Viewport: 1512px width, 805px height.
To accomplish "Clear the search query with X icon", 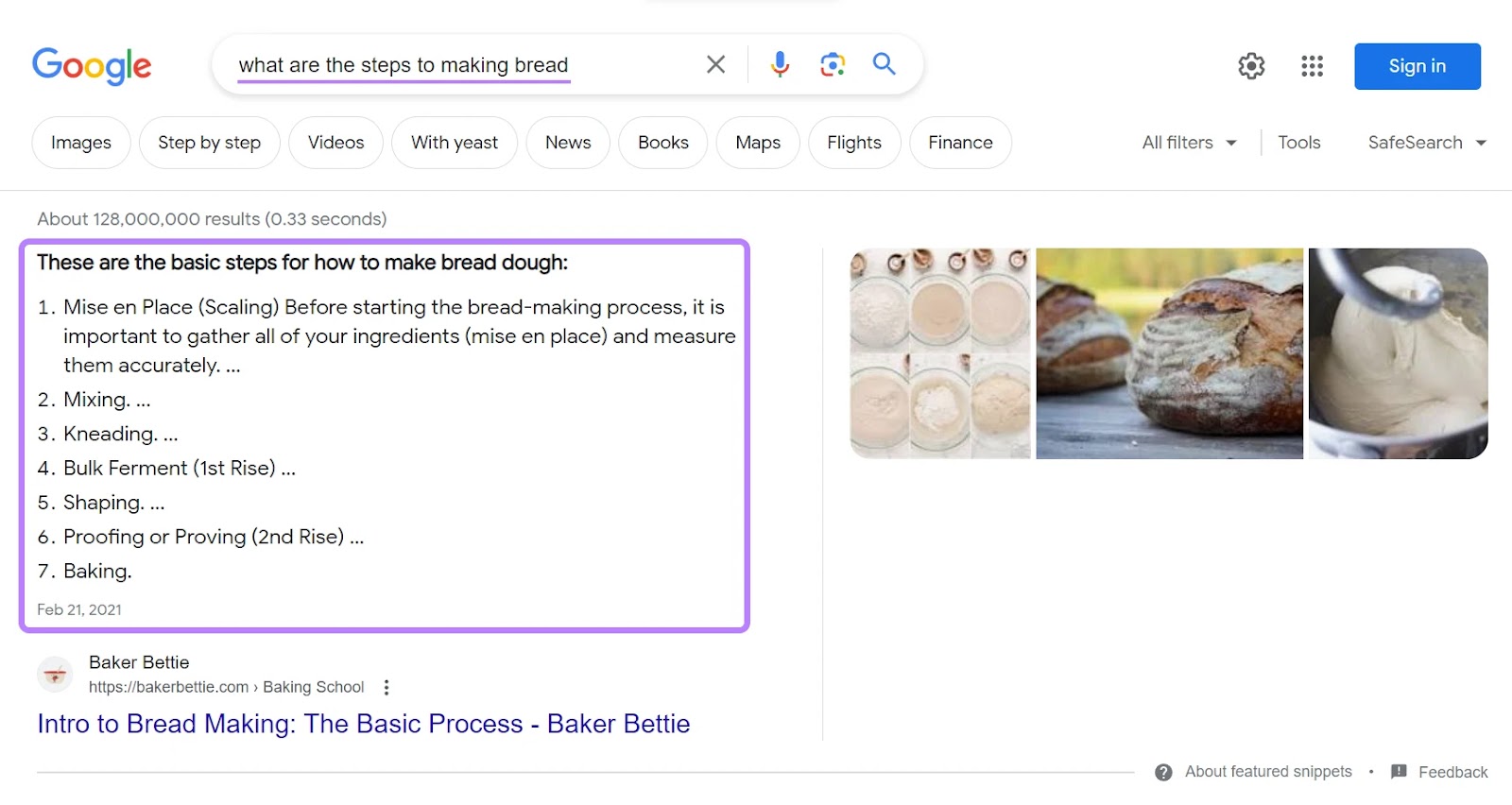I will [715, 64].
